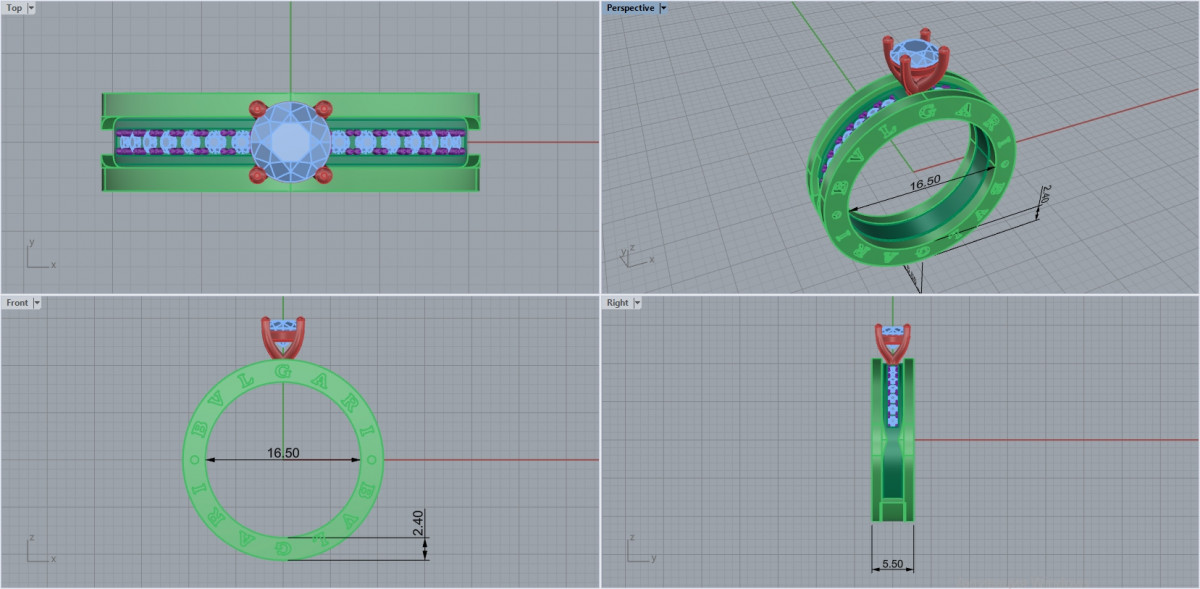Click the Right viewport title label
Image resolution: width=1200 pixels, height=589 pixels.
click(x=617, y=302)
